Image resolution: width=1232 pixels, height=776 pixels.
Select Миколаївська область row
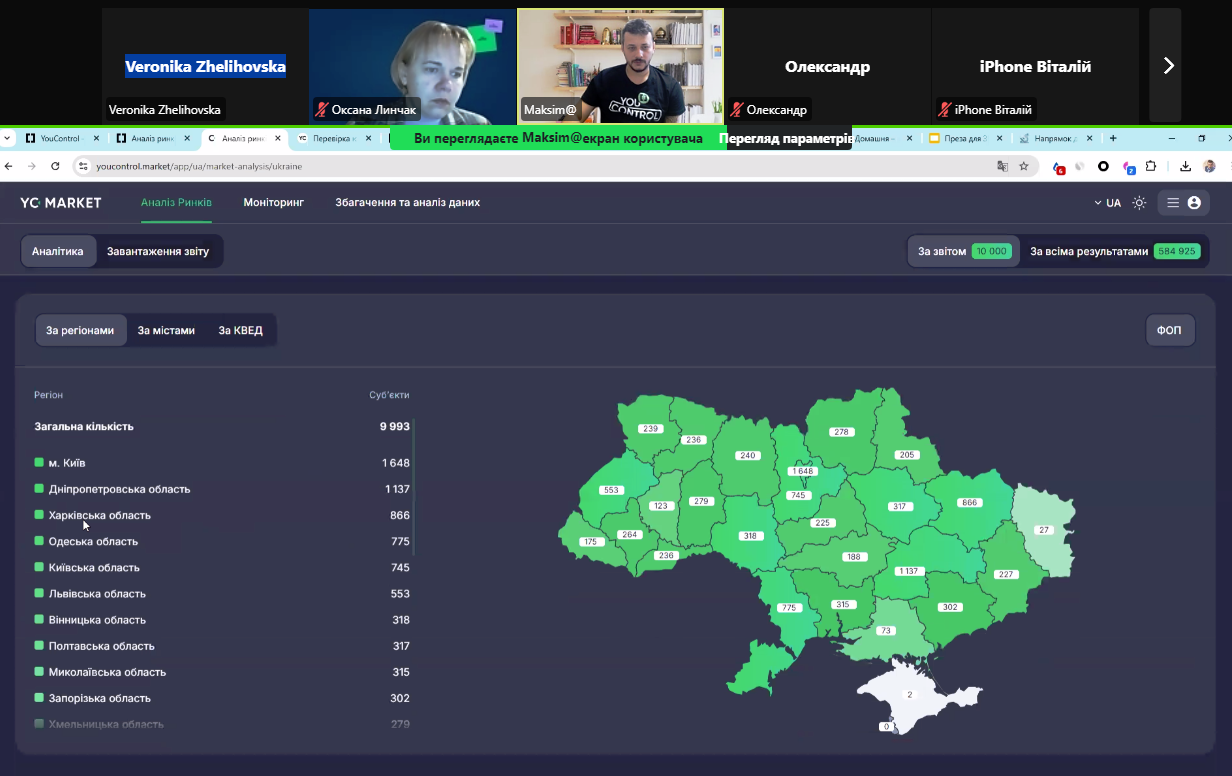pyautogui.click(x=222, y=672)
